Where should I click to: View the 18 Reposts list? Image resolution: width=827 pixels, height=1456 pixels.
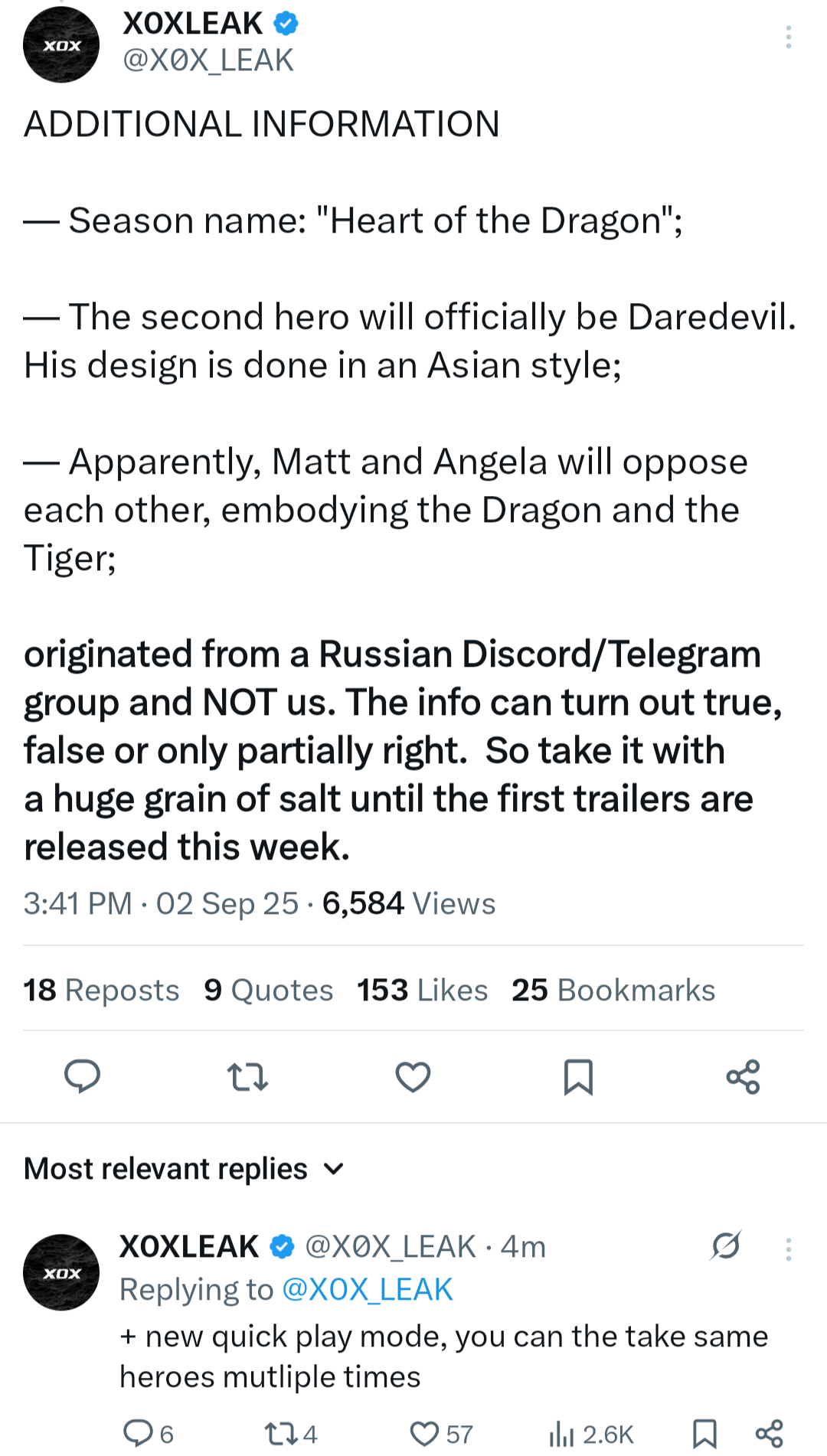point(101,990)
